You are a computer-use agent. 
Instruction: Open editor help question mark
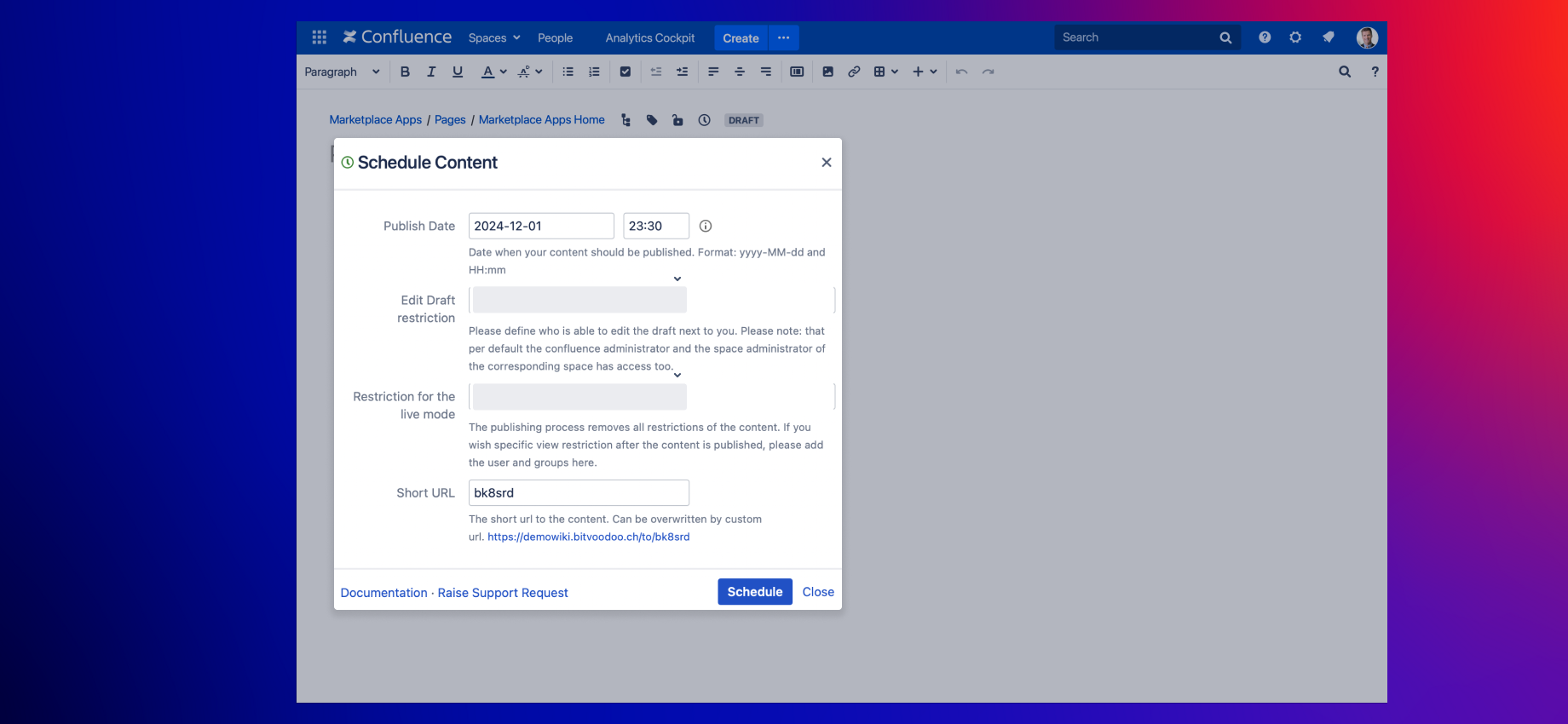coord(1375,72)
